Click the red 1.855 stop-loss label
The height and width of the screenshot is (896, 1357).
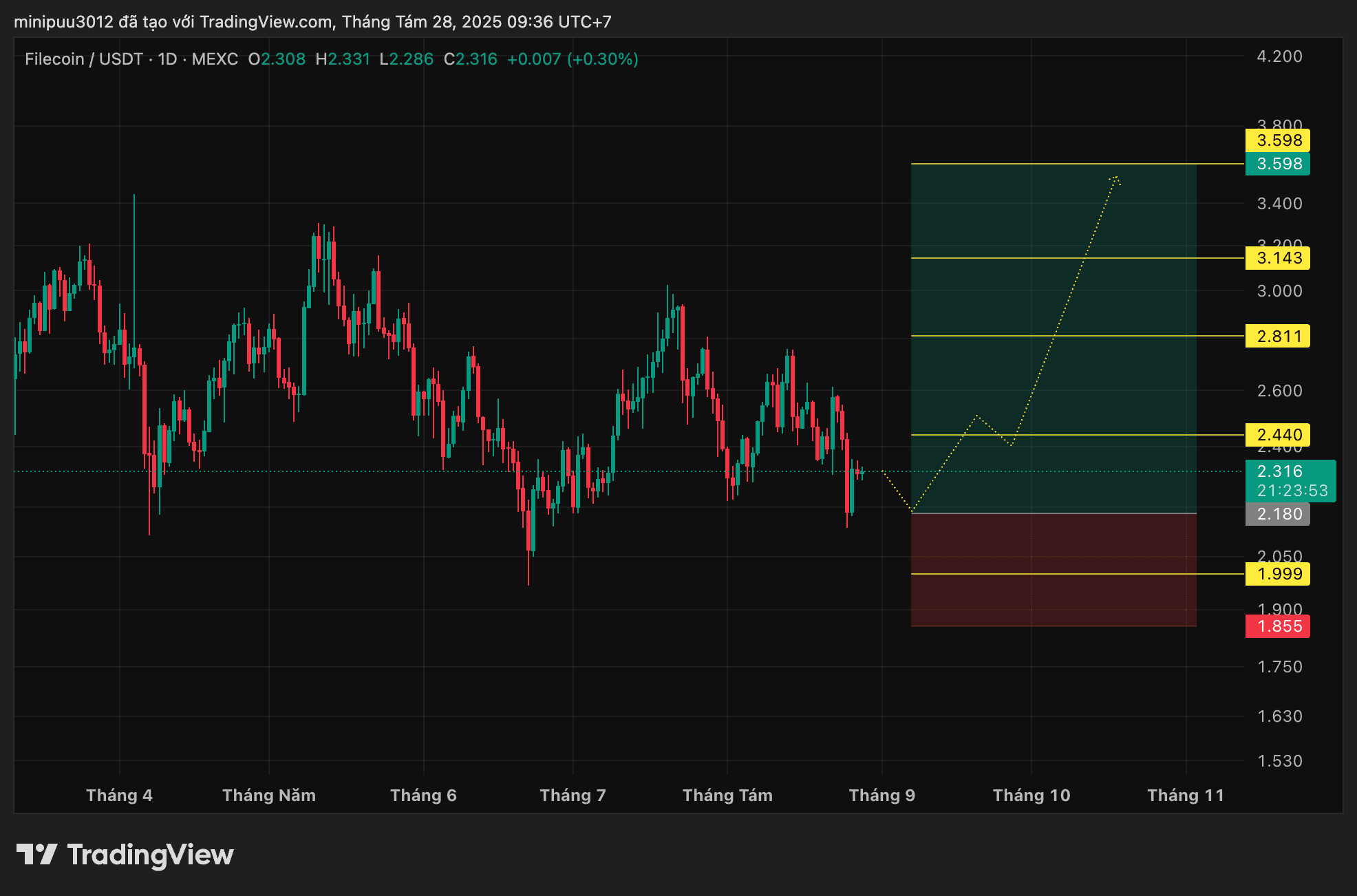coord(1277,626)
